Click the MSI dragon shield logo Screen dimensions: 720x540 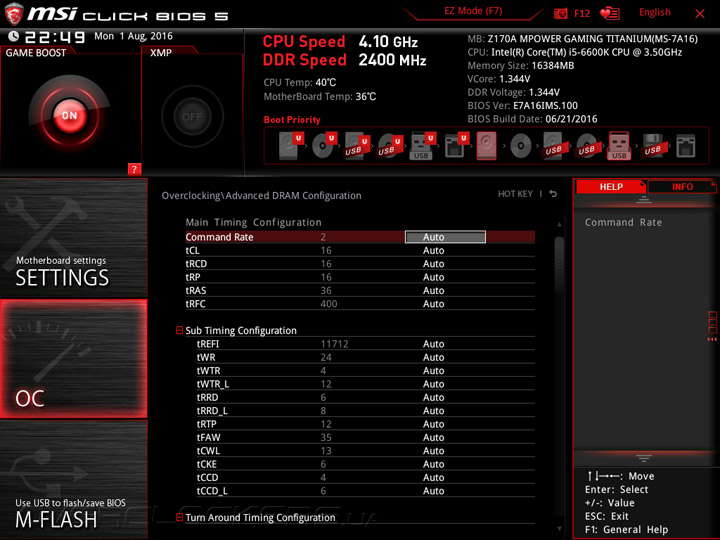pyautogui.click(x=14, y=13)
